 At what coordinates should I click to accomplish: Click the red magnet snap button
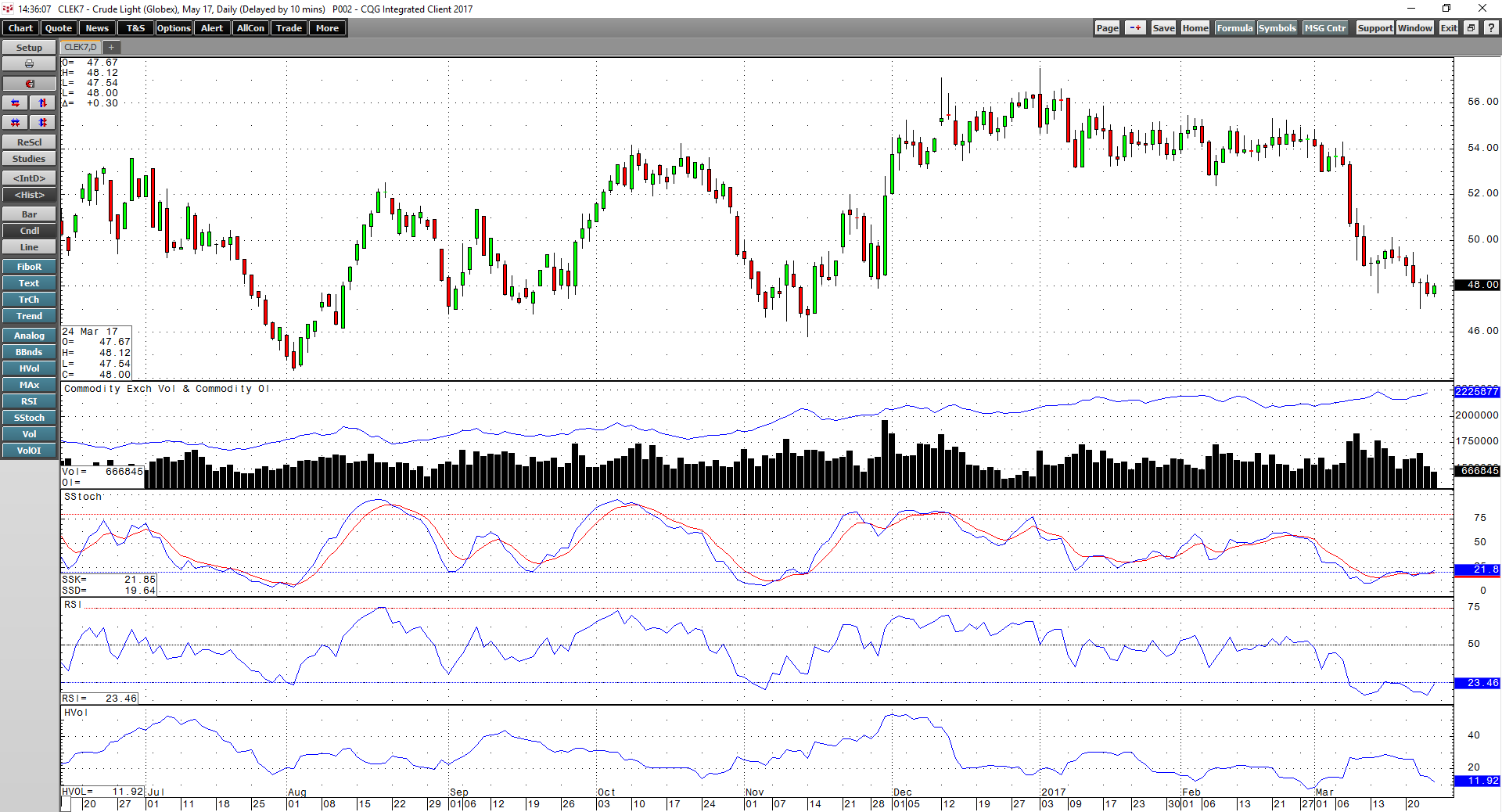tap(29, 84)
